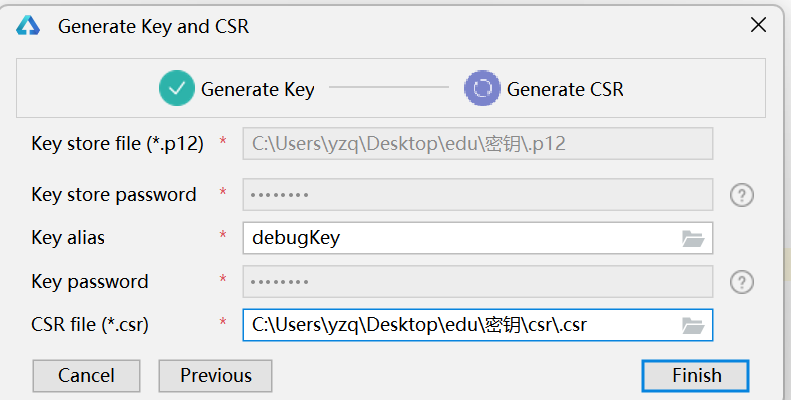The width and height of the screenshot is (791, 400).
Task: Click the DevEco Studio logo icon
Action: coord(28,25)
